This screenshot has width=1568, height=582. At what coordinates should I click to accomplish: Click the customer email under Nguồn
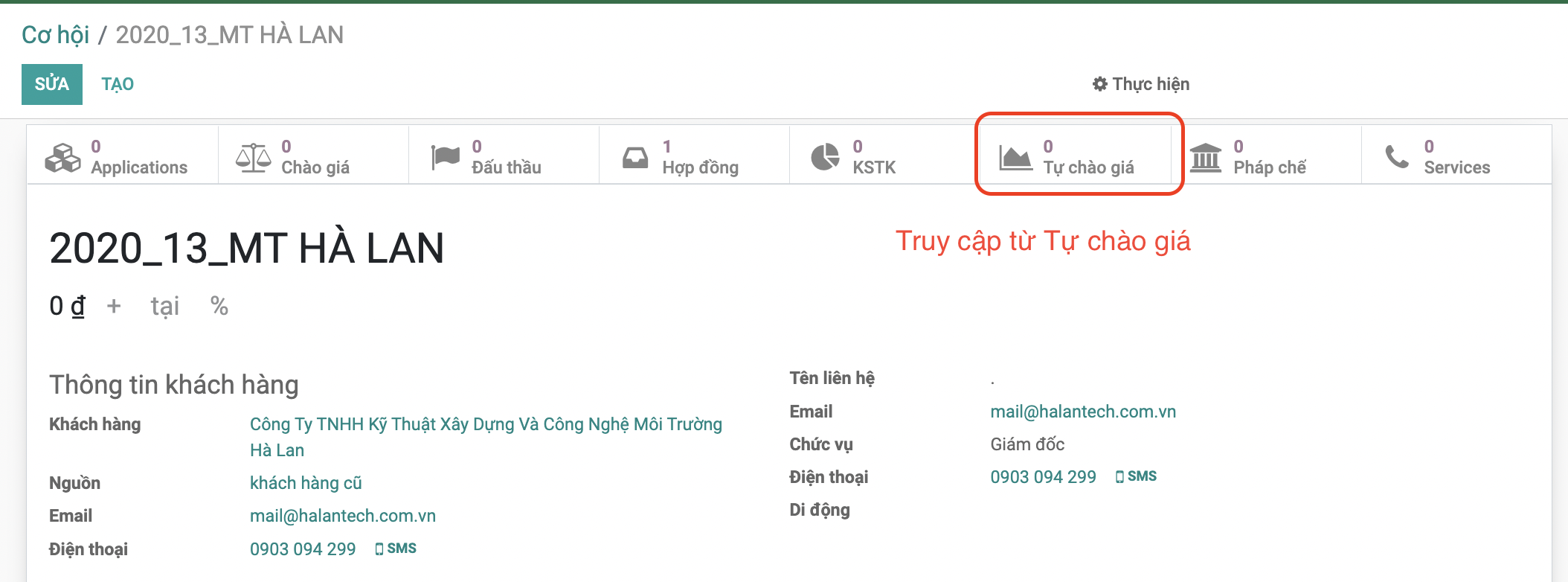click(x=343, y=516)
